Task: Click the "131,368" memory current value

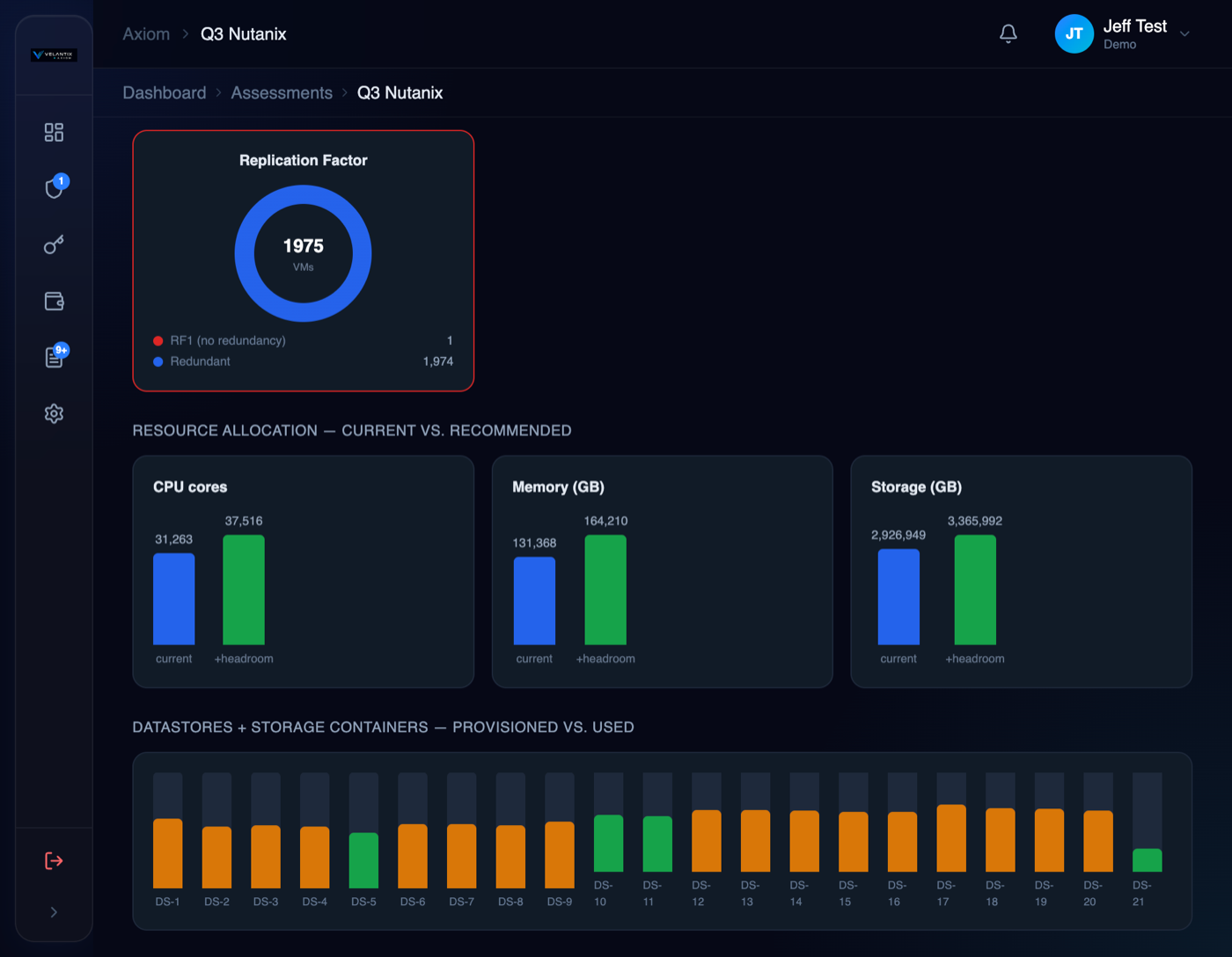Action: (x=534, y=543)
